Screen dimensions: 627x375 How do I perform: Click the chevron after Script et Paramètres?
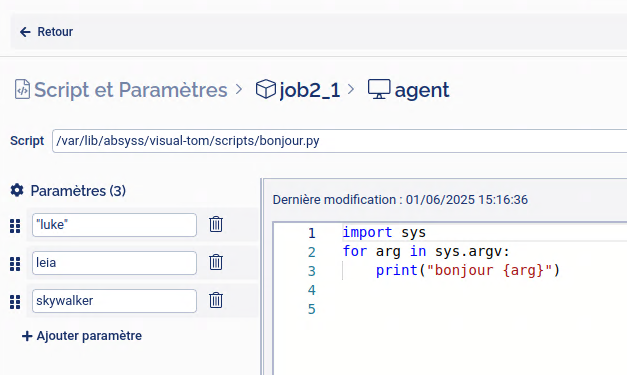tap(239, 89)
